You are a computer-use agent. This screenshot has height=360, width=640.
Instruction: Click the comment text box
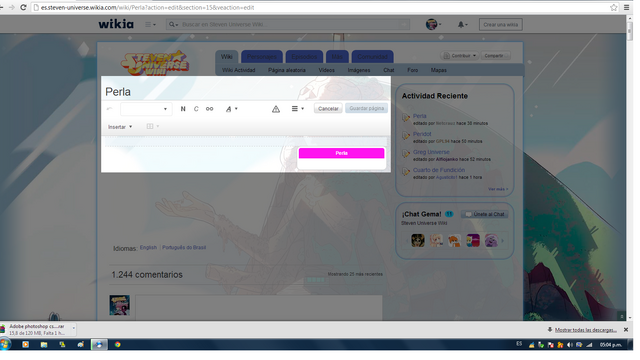259,307
